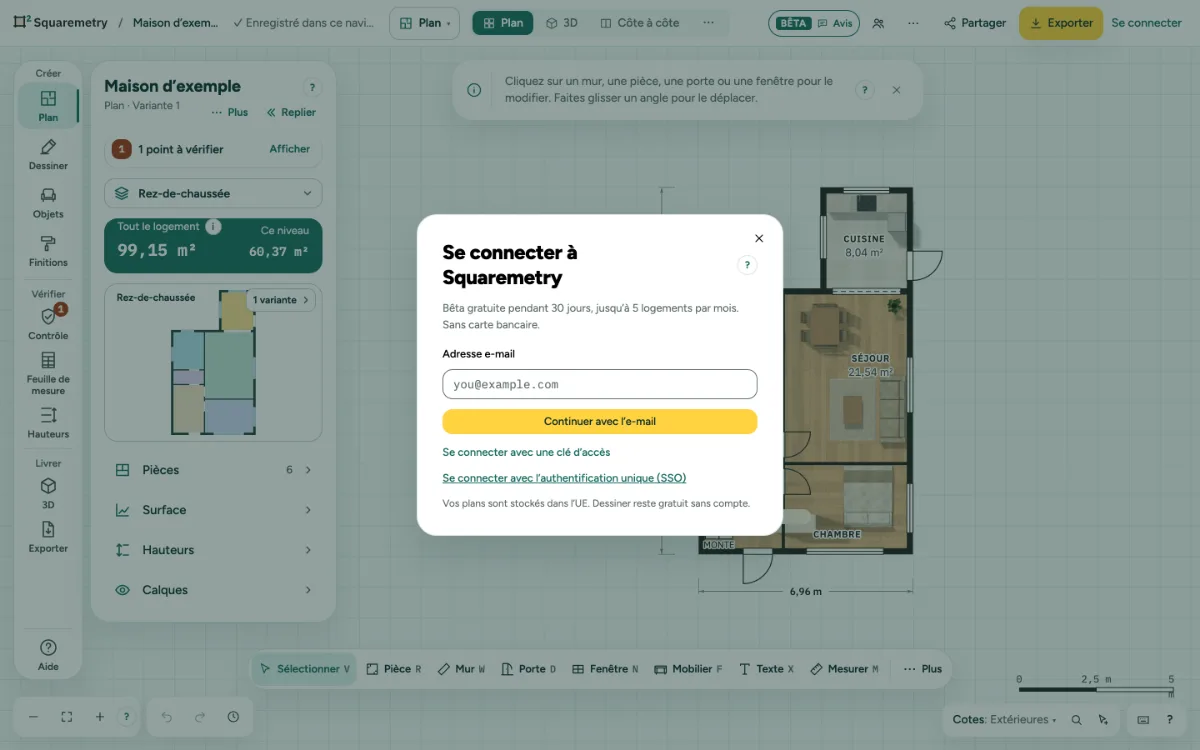Select the Porte door tool
The image size is (1200, 750).
(530, 669)
